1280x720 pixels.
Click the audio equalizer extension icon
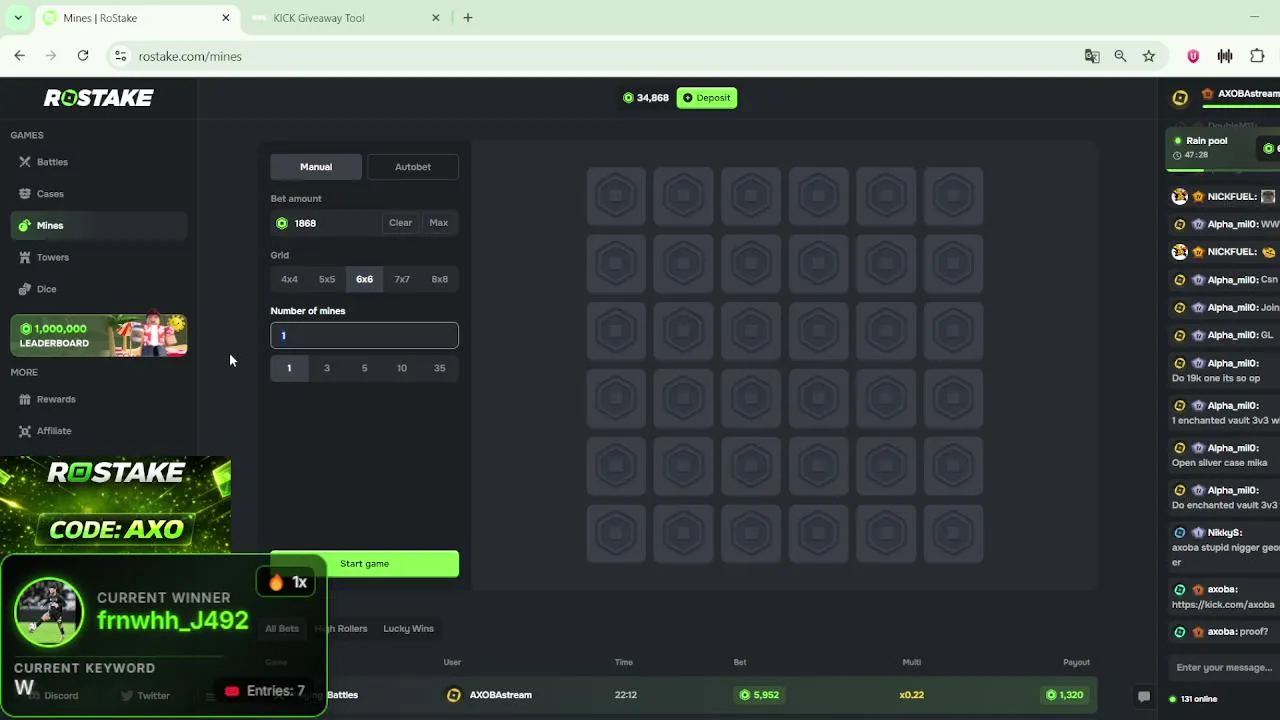click(x=1225, y=56)
